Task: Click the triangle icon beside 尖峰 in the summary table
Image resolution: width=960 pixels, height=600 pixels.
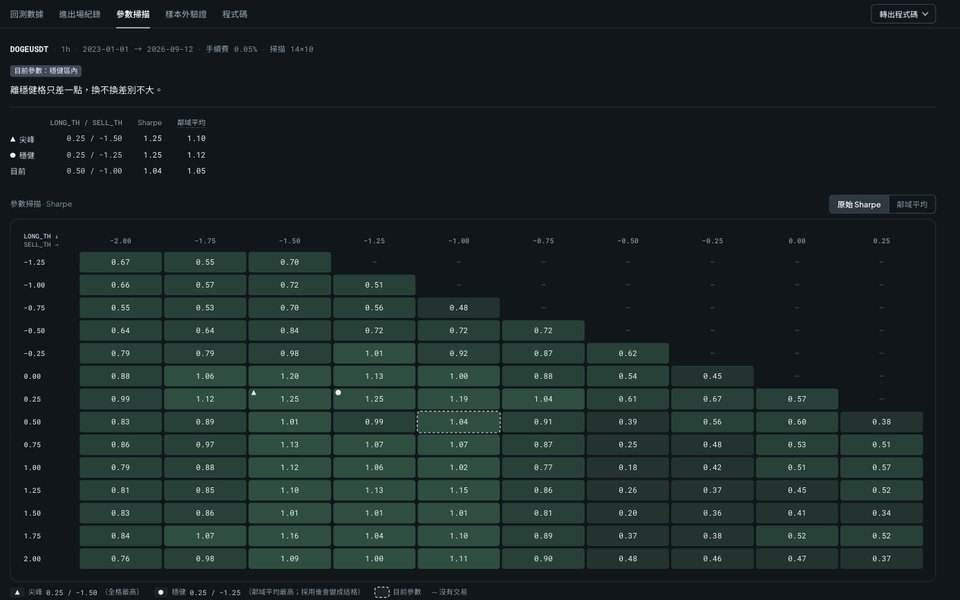Action: (13, 139)
